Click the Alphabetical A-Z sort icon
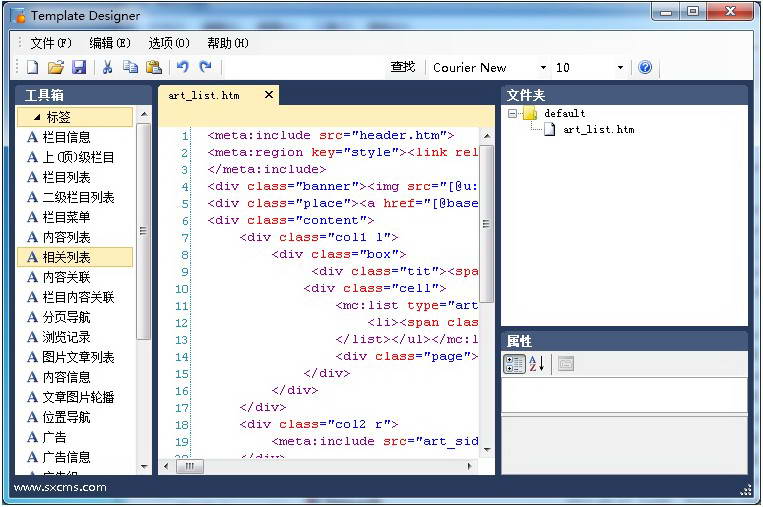 point(537,363)
